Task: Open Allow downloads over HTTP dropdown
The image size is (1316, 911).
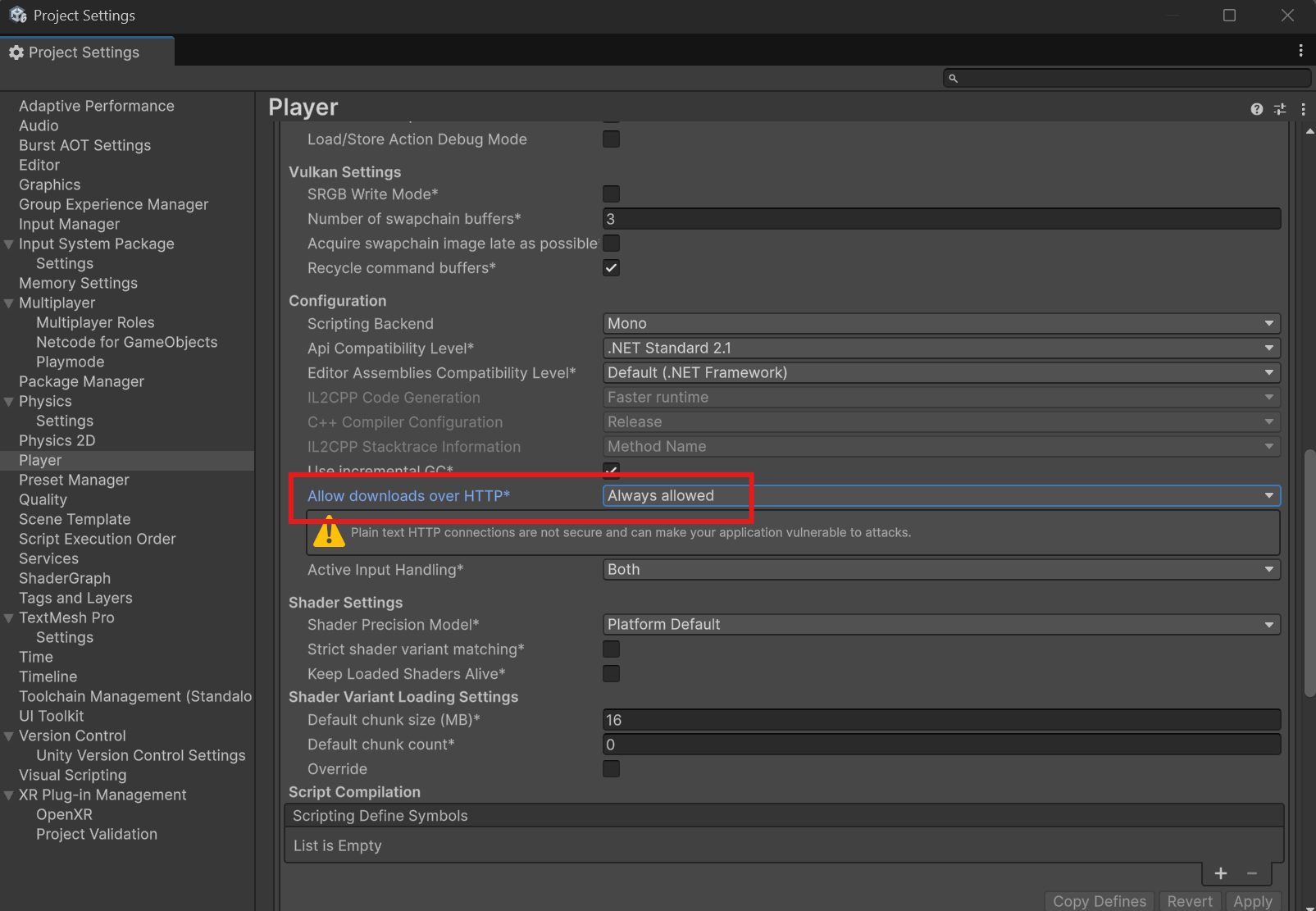Action: 940,496
